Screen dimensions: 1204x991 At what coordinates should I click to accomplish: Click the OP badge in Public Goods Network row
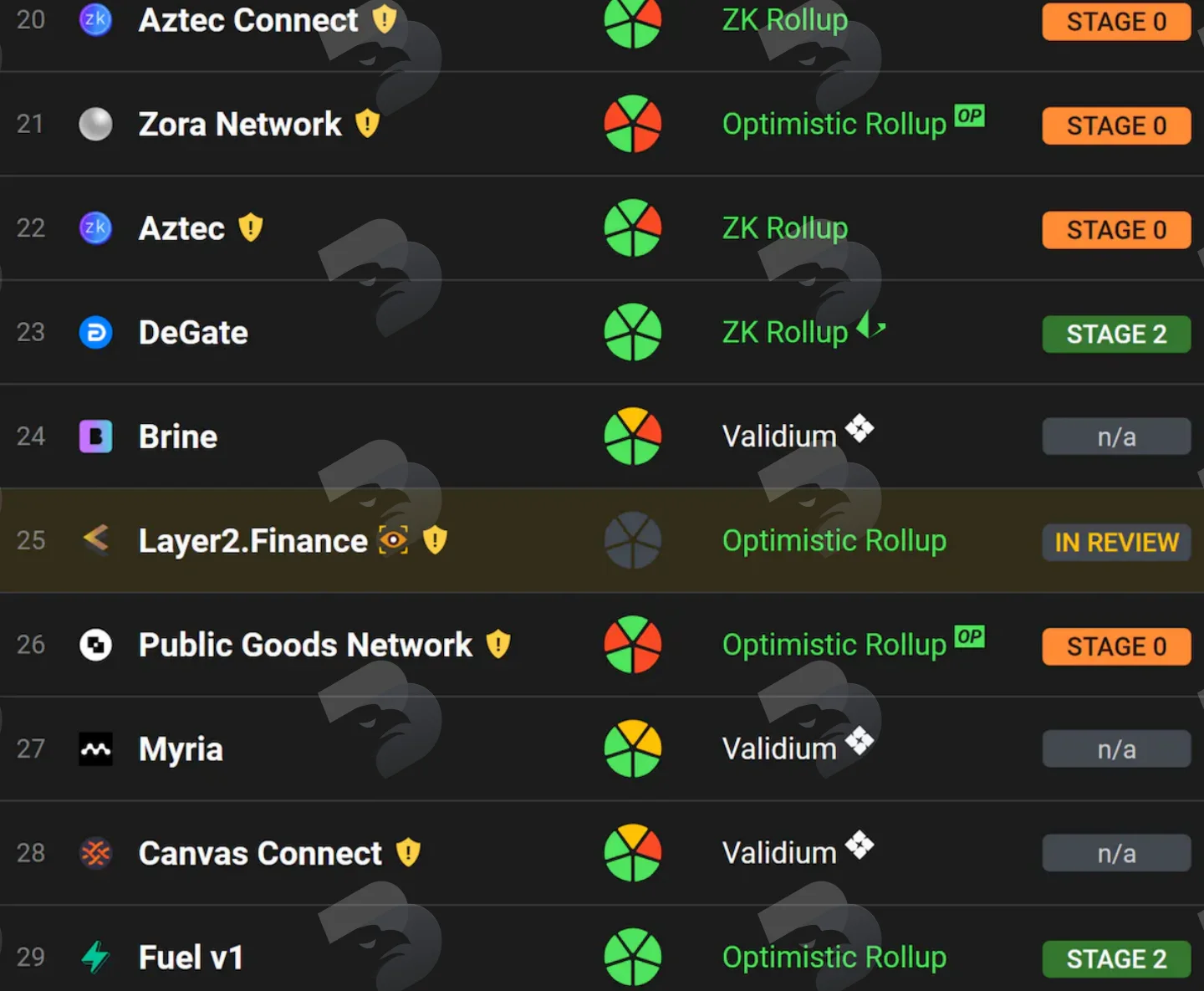[970, 636]
